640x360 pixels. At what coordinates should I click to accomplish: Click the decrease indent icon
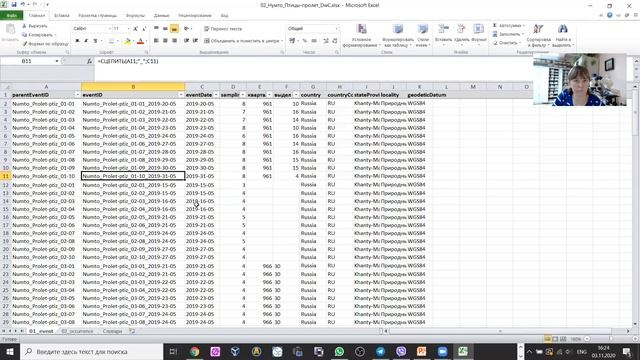tap(187, 41)
